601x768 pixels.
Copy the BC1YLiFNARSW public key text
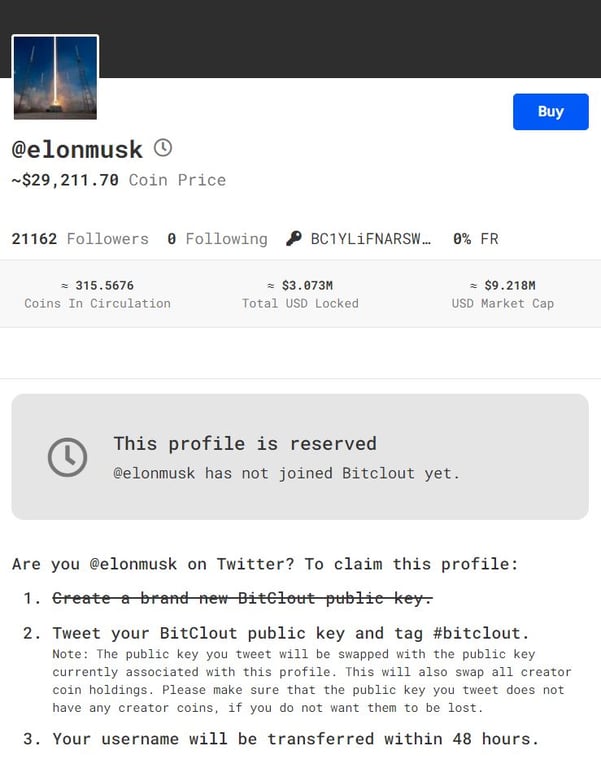pyautogui.click(x=371, y=239)
